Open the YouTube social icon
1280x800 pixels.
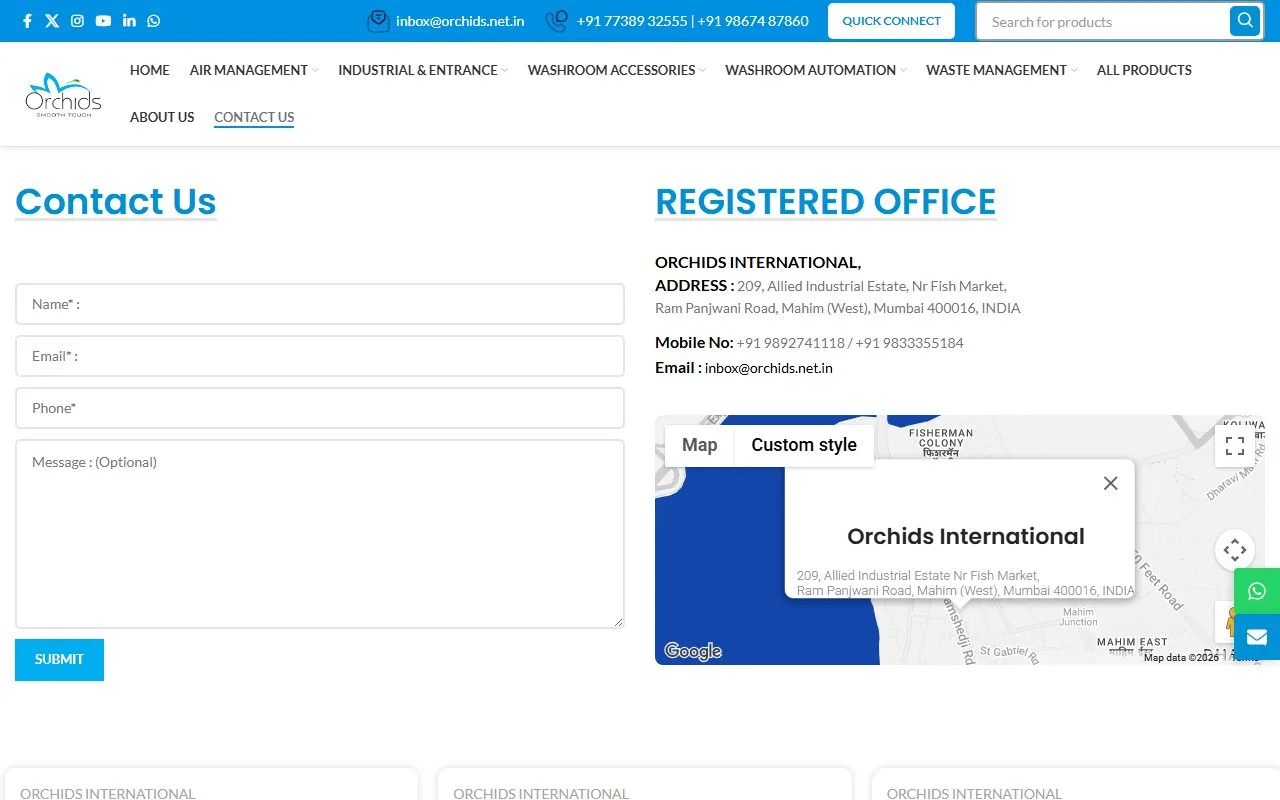point(103,21)
